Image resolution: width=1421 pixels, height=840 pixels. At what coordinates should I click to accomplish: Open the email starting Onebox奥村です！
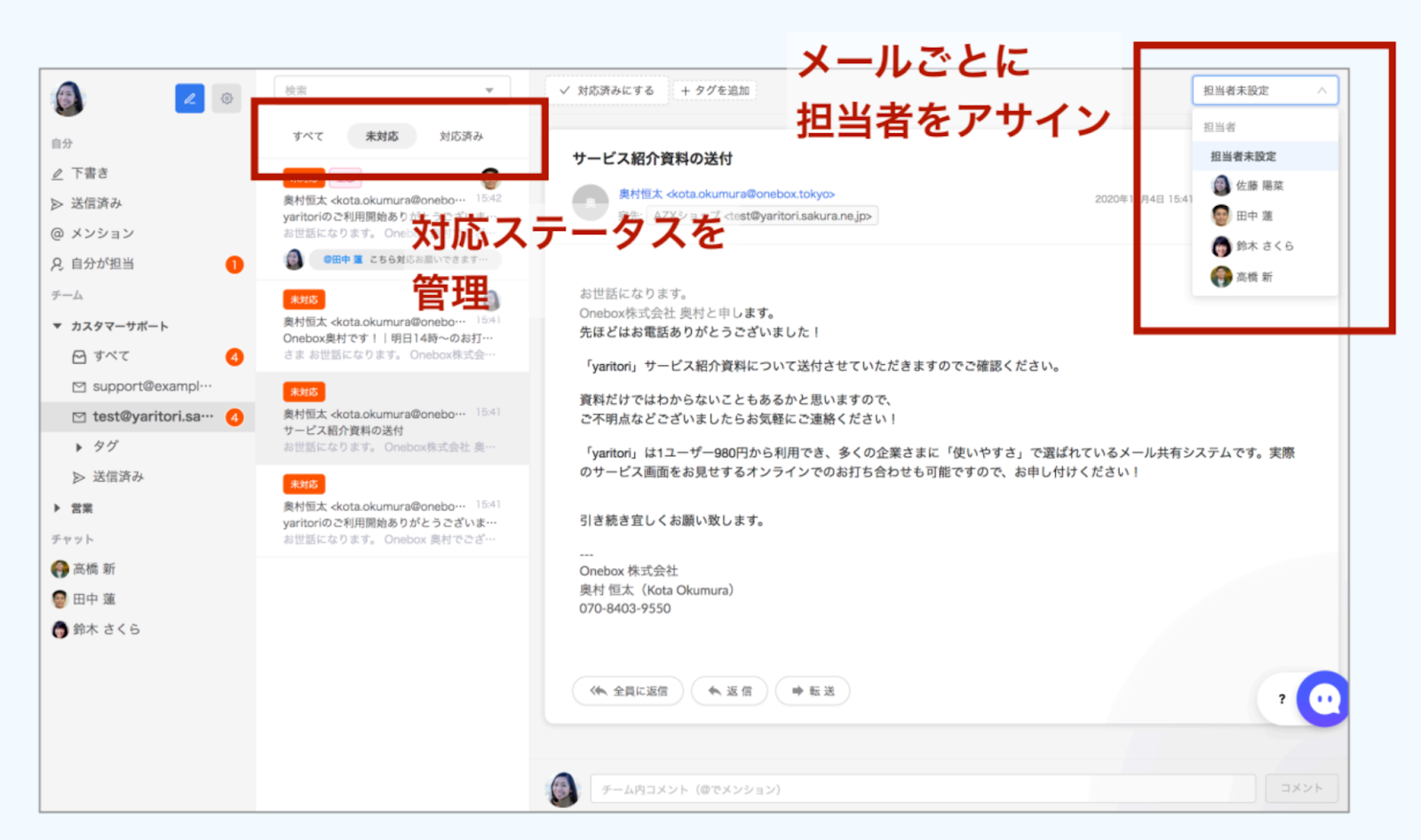392,324
